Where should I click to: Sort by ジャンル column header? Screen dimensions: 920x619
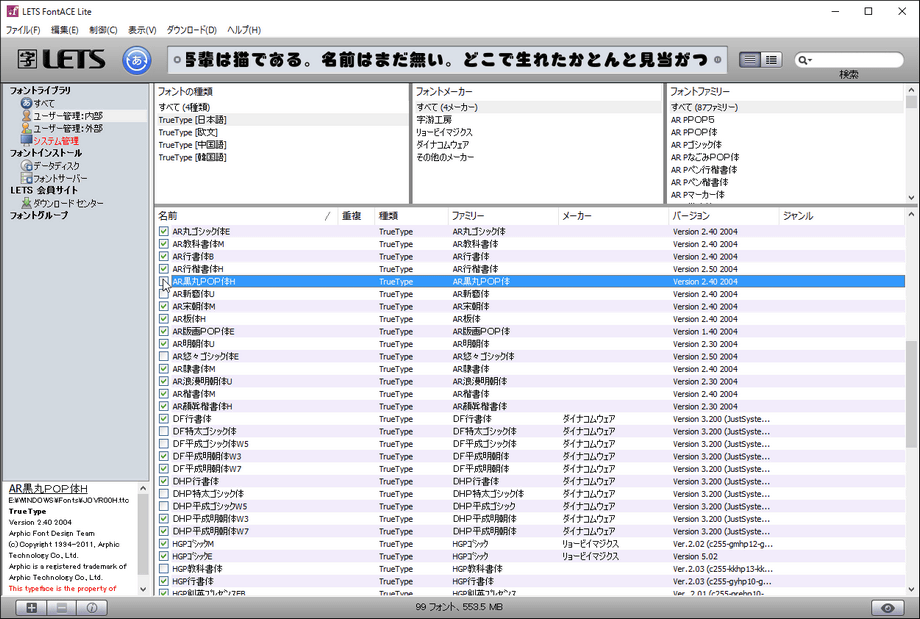842,216
